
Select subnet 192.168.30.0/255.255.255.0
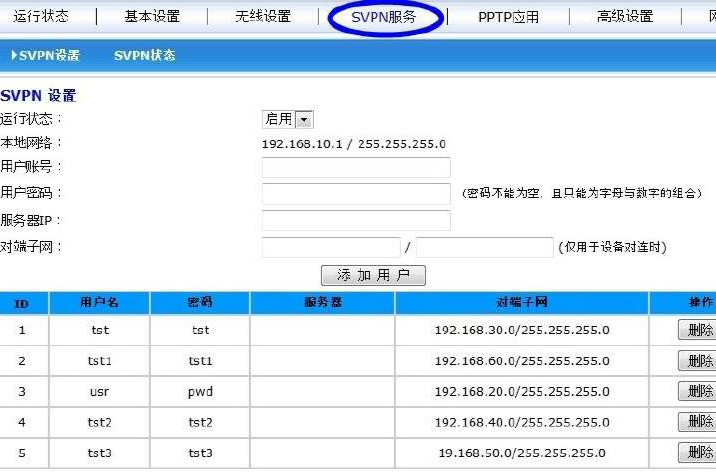[522, 330]
